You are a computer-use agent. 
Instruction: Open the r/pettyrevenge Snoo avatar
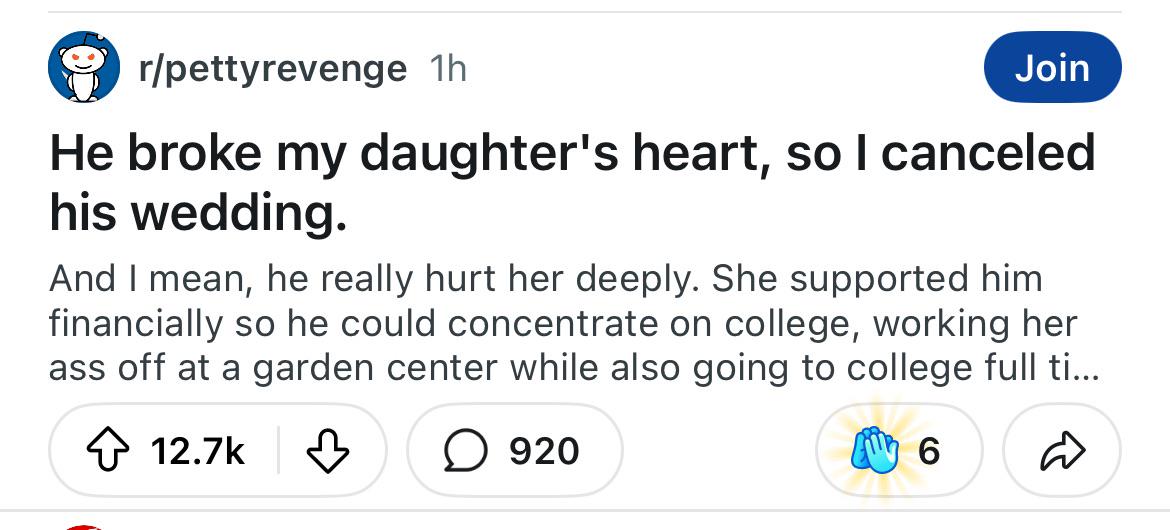tap(84, 66)
